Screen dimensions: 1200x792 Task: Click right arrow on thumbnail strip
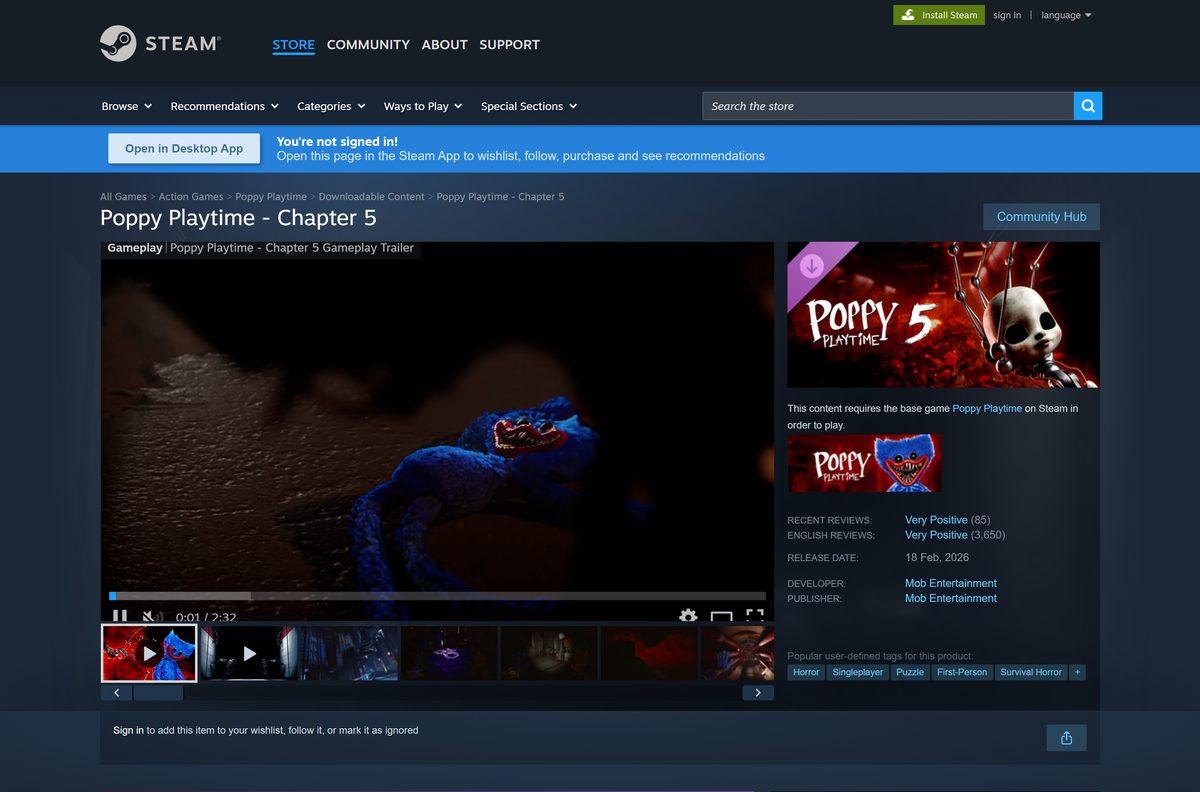pos(758,692)
